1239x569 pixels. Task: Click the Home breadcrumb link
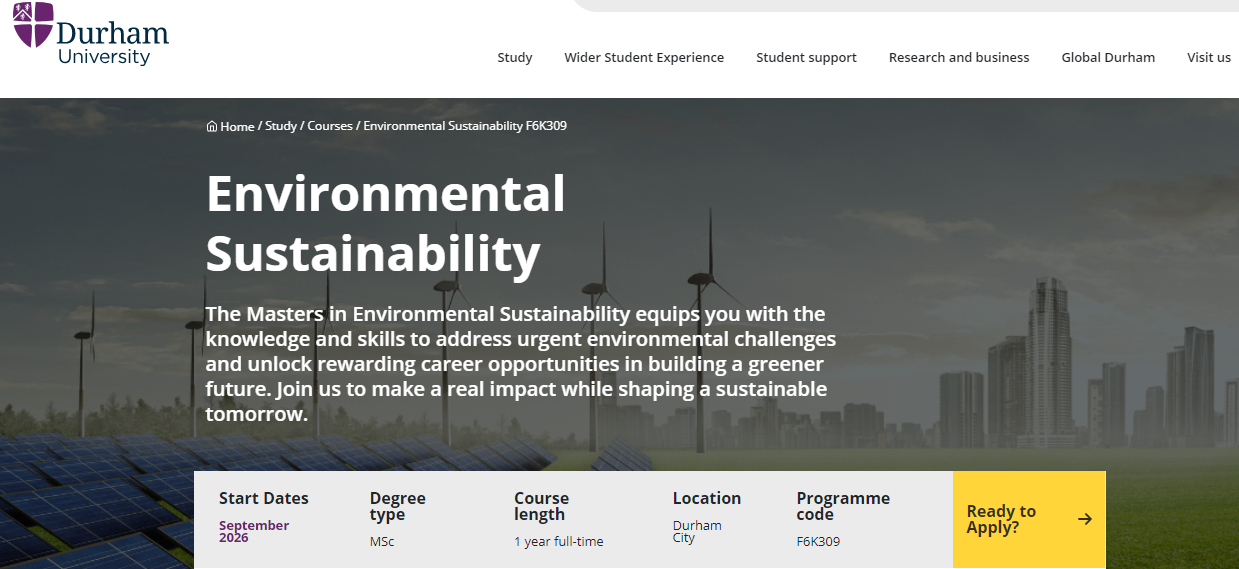[x=237, y=126]
